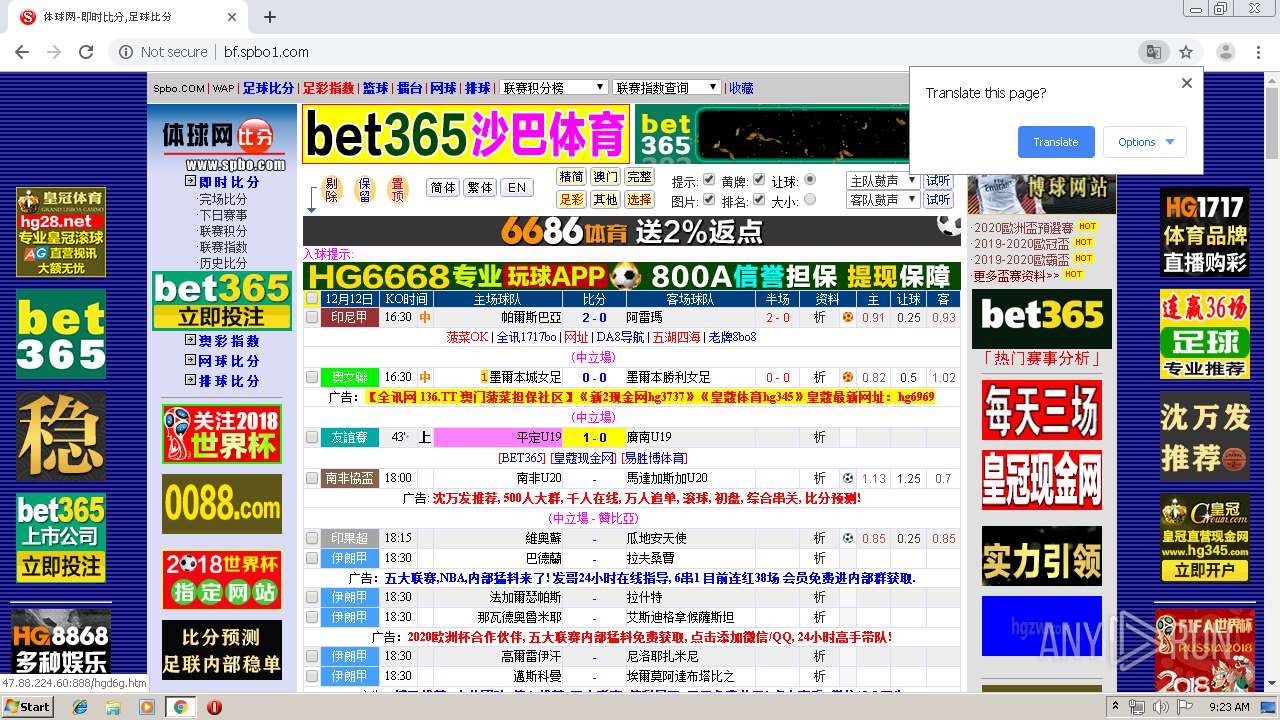The width and height of the screenshot is (1280, 720).
Task: Click 试听 next to 主队鼓声
Action: pos(938,181)
